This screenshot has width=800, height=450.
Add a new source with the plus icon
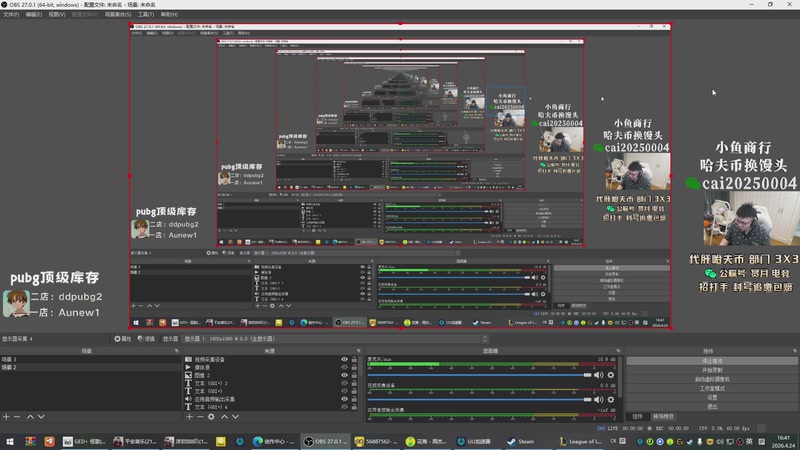[189, 417]
